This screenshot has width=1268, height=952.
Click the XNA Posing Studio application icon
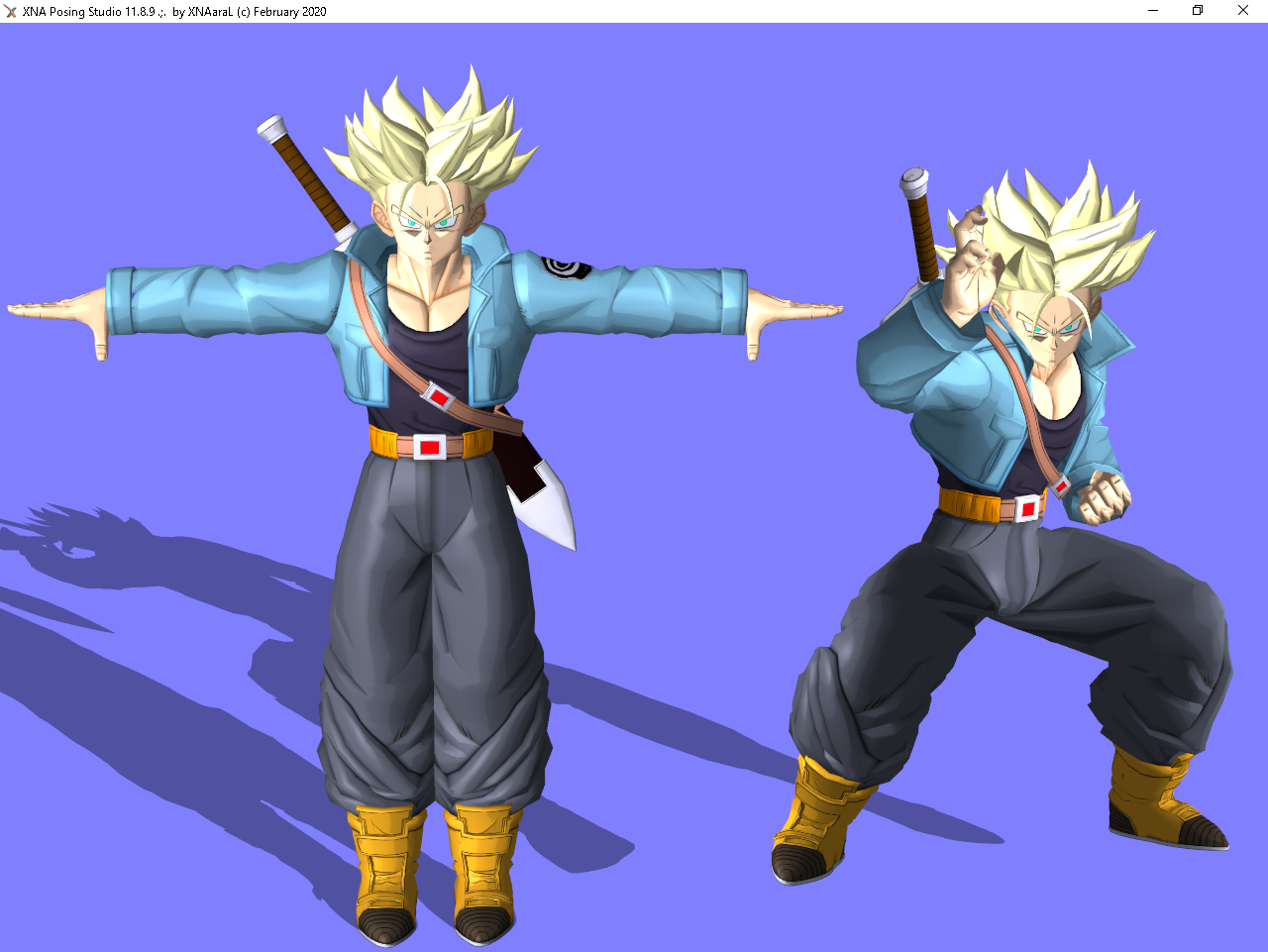[10, 11]
